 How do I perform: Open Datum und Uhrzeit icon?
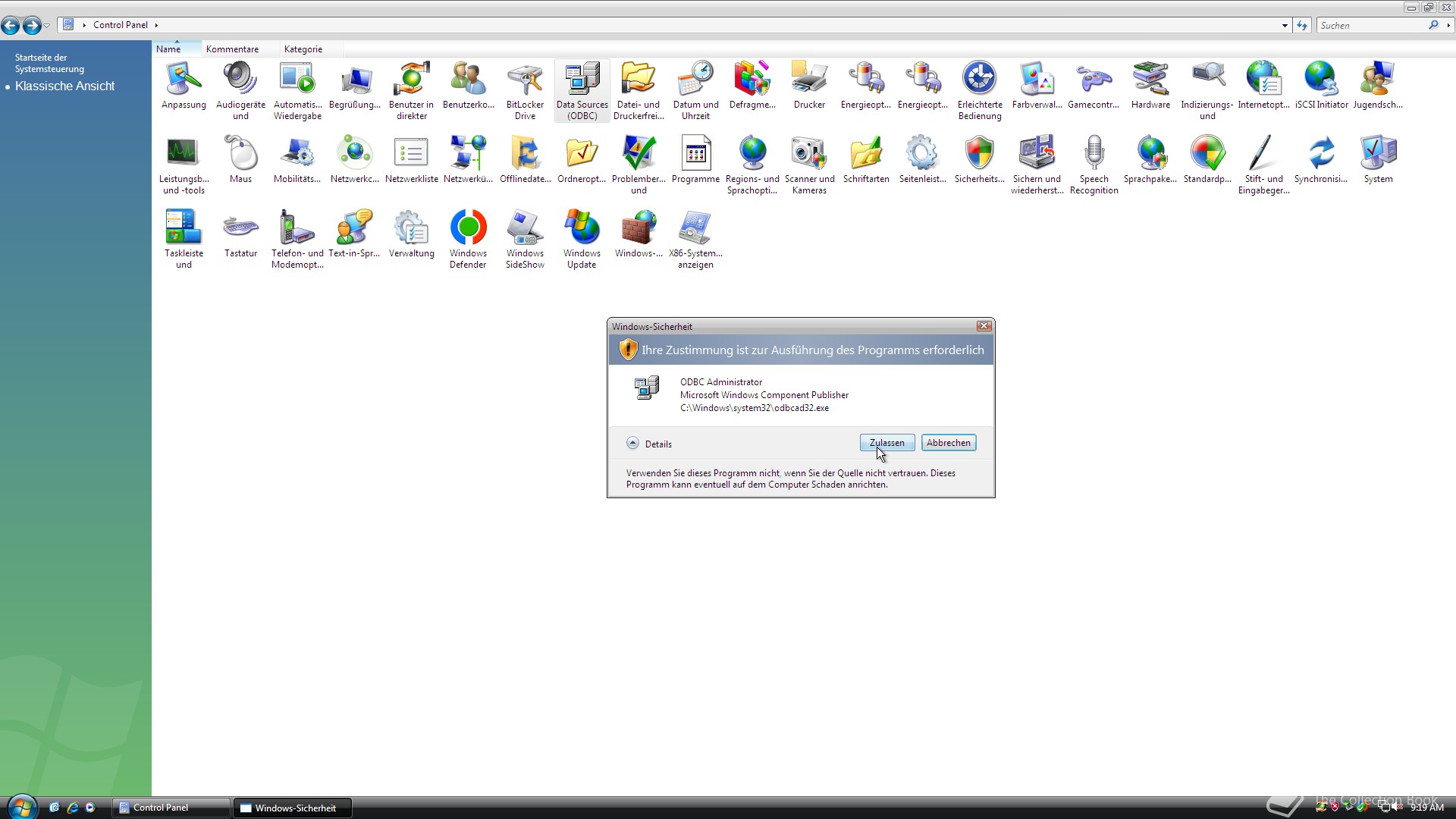pos(695,91)
